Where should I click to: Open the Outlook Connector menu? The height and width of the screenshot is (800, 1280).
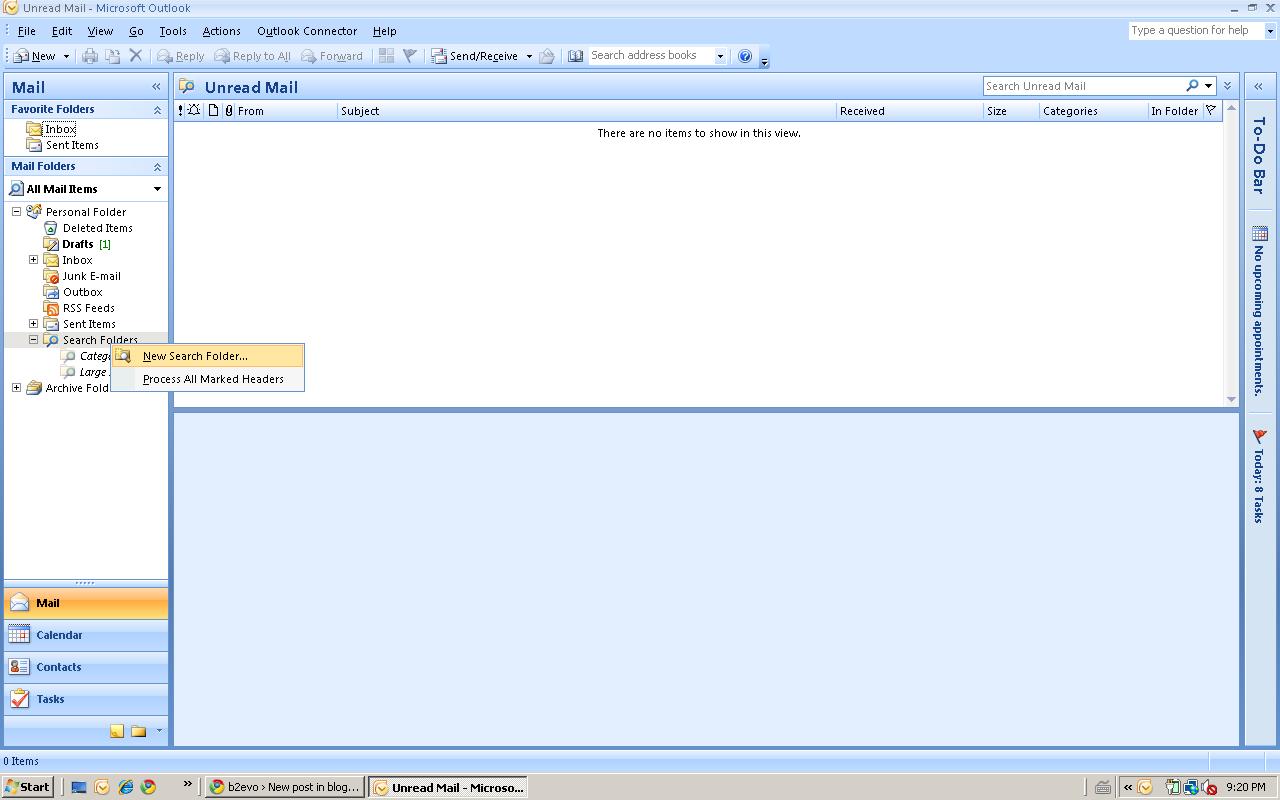pos(307,31)
